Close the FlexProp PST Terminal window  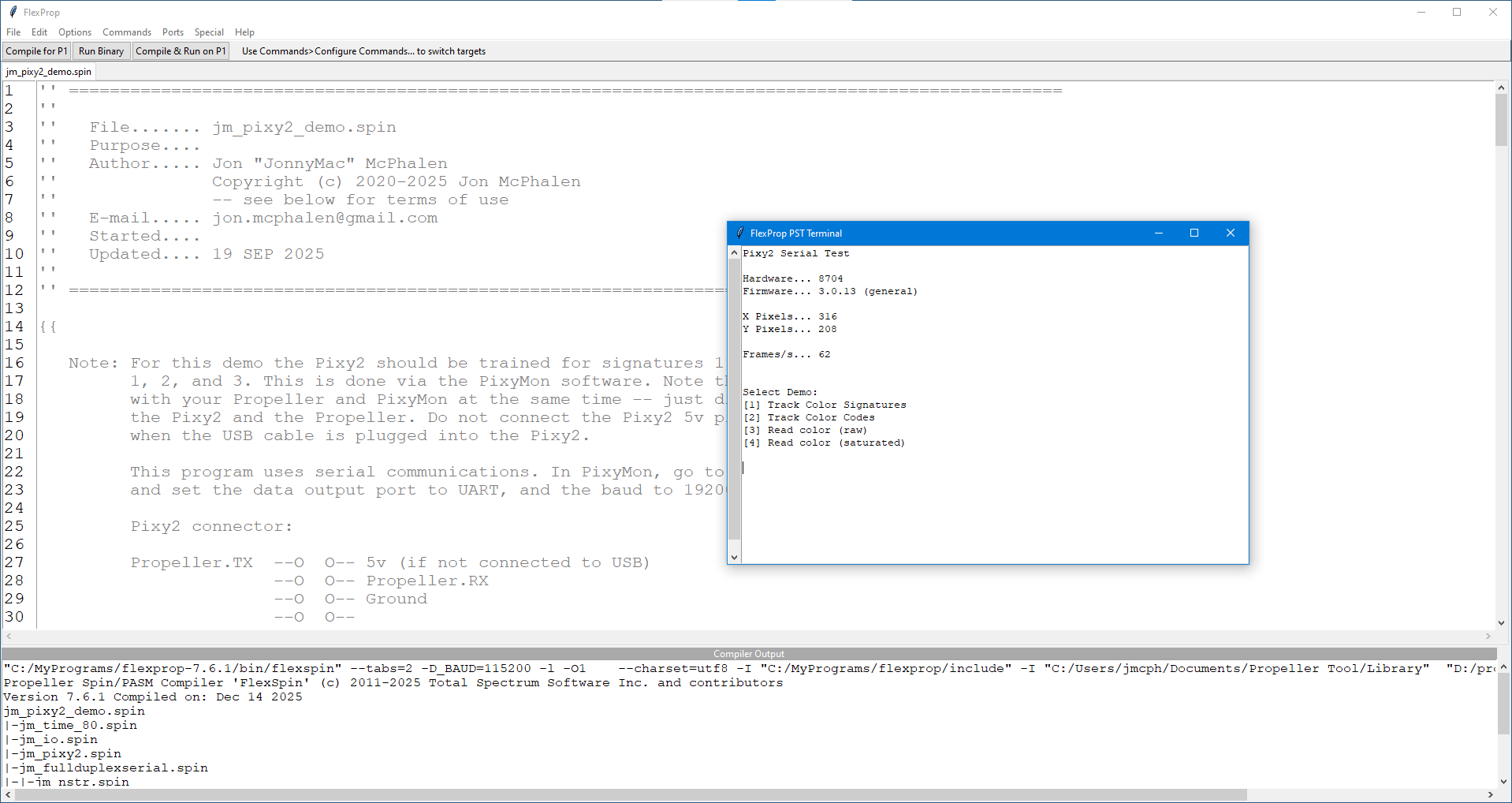click(1230, 233)
